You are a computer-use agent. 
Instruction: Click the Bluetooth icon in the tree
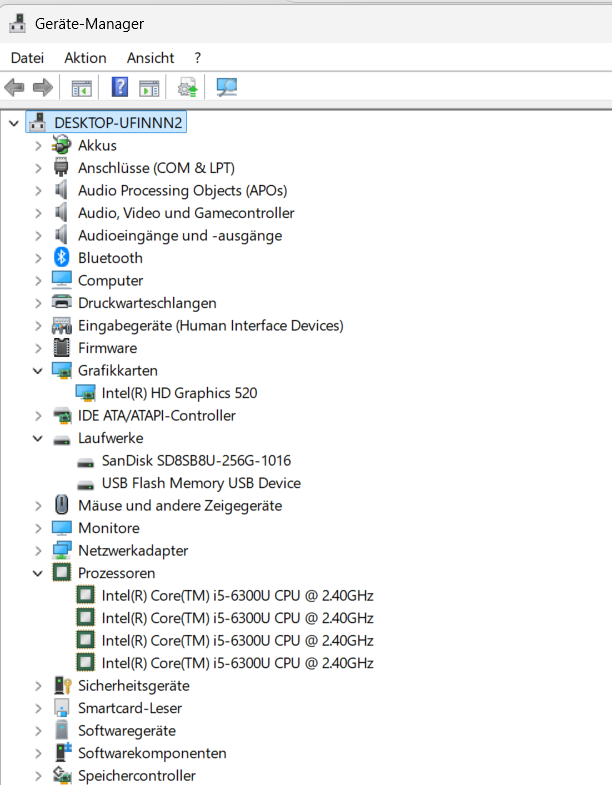click(61, 257)
